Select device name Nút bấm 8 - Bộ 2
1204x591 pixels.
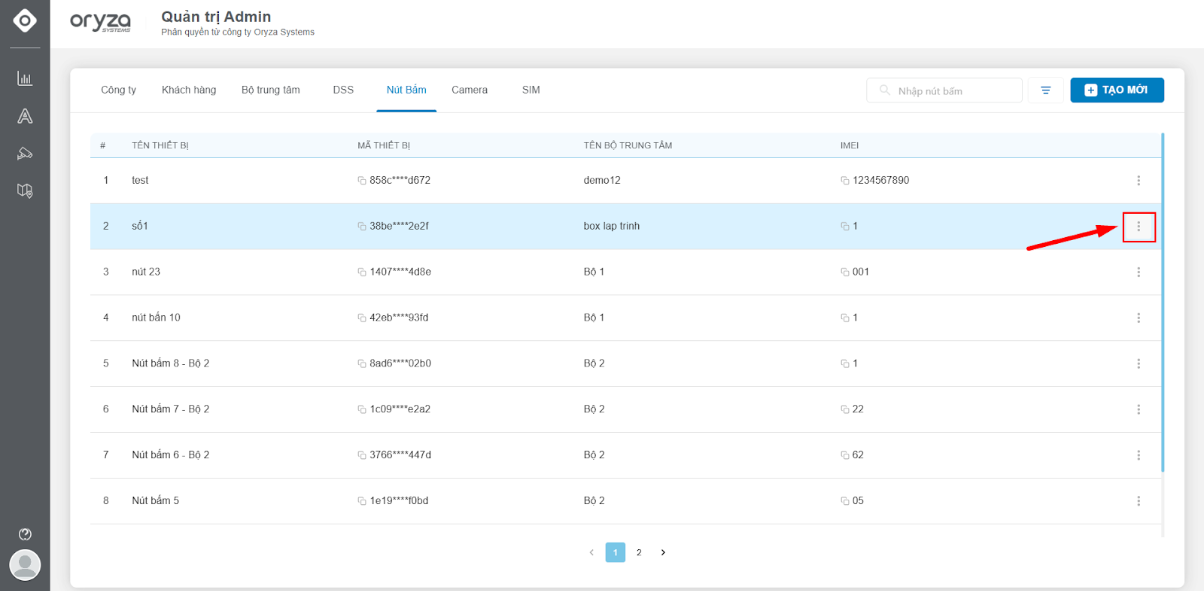click(x=171, y=364)
